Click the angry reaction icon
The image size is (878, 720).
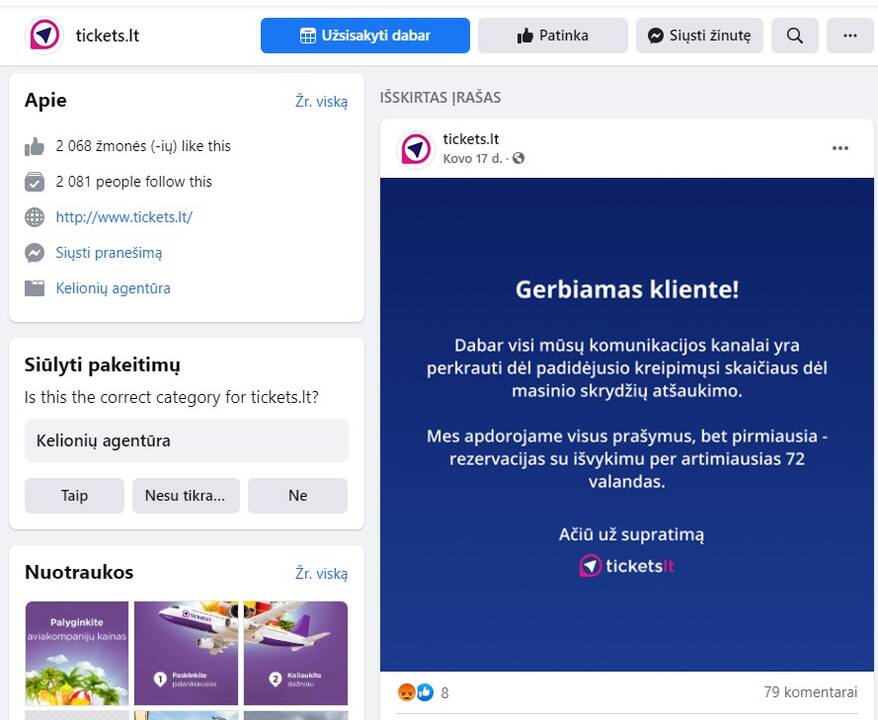407,693
